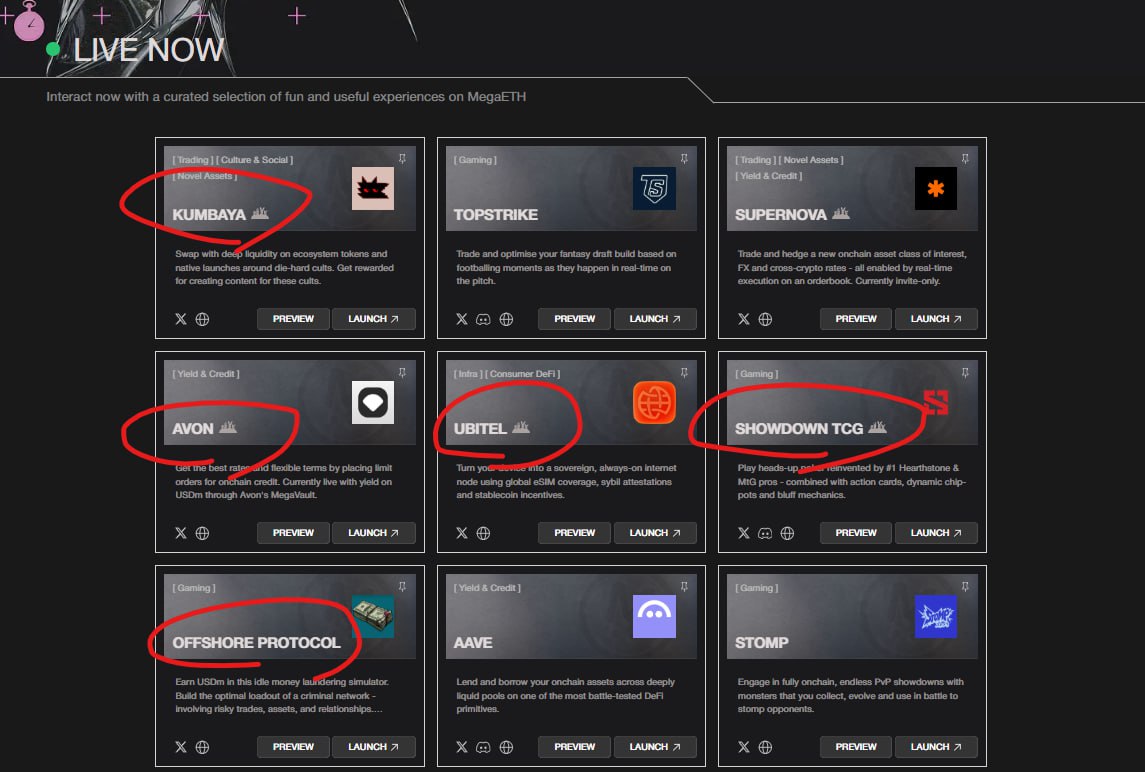The height and width of the screenshot is (772, 1145).
Task: Open Ubitel's website globe icon
Action: point(483,533)
